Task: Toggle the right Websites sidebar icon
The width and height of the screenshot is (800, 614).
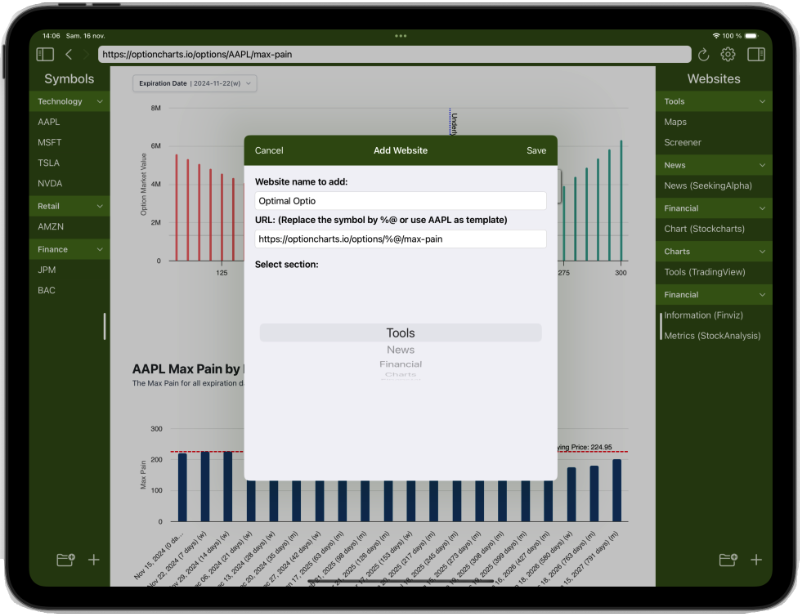Action: 755,54
